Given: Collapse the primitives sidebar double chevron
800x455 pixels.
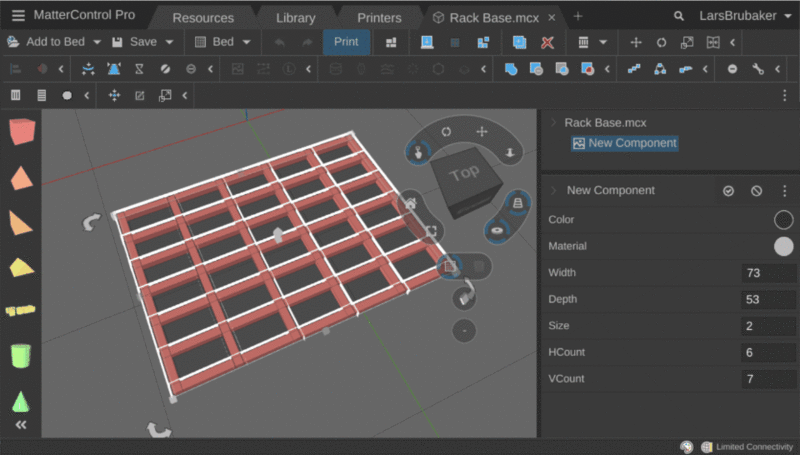Looking at the screenshot, I should pos(21,424).
